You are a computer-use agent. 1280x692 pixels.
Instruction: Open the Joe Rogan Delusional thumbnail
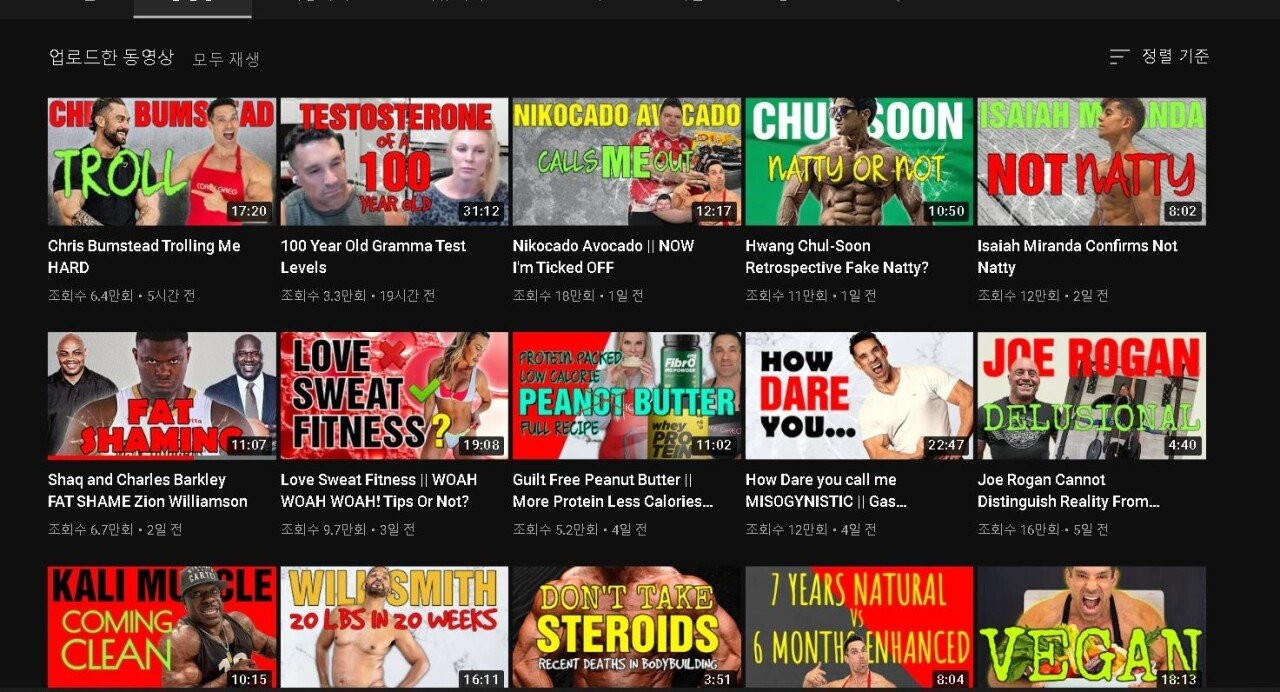point(1091,395)
